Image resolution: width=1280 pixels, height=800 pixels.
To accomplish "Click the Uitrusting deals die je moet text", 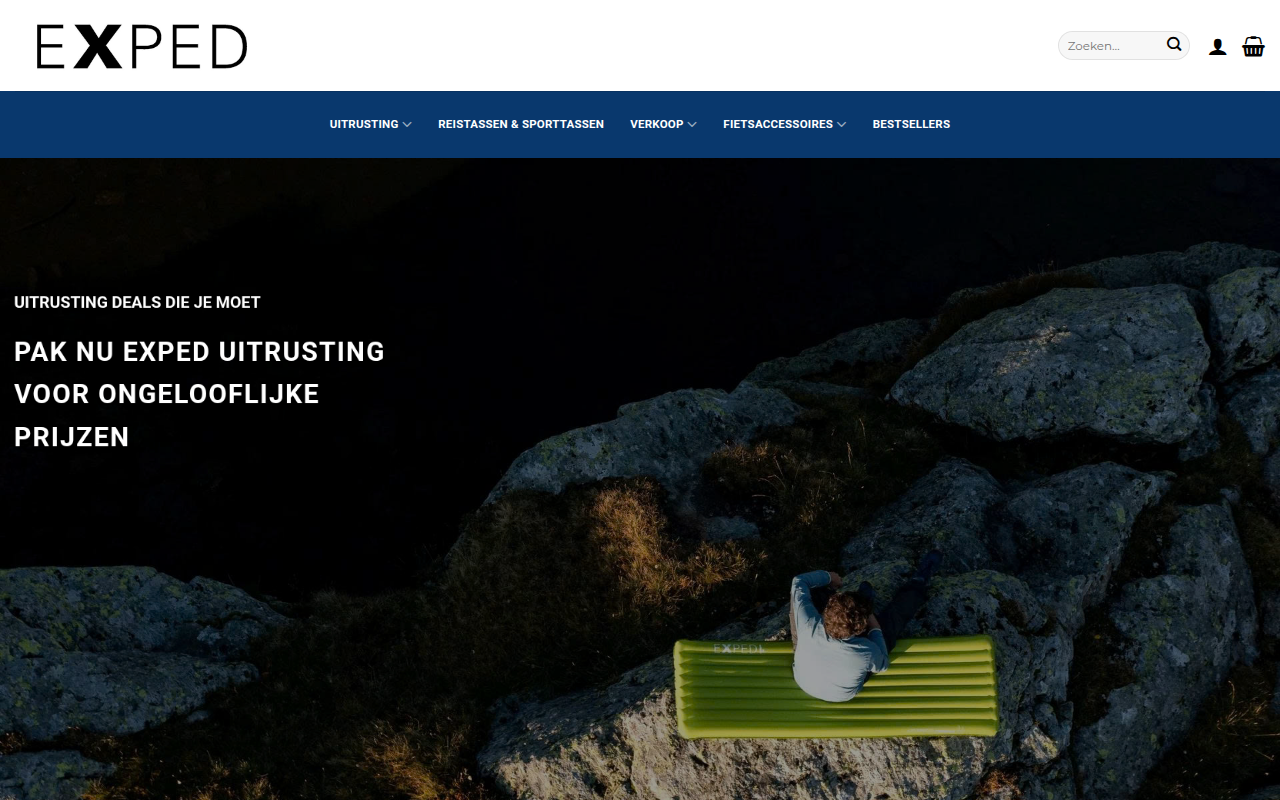I will click(137, 302).
